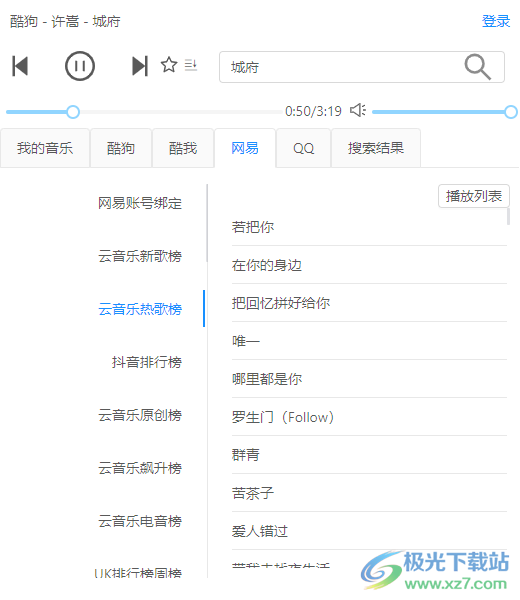Play the song 把回忆拼好给你
Screen dimensions: 520x600
pyautogui.click(x=369, y=303)
